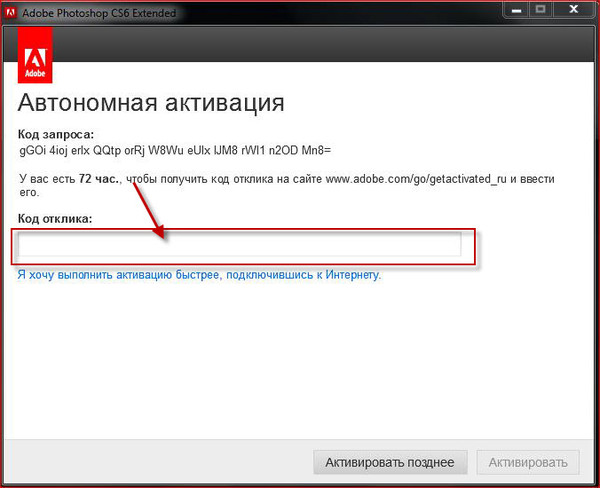600x488 pixels.
Task: Click the word его. under the instructions
Action: 28,192
